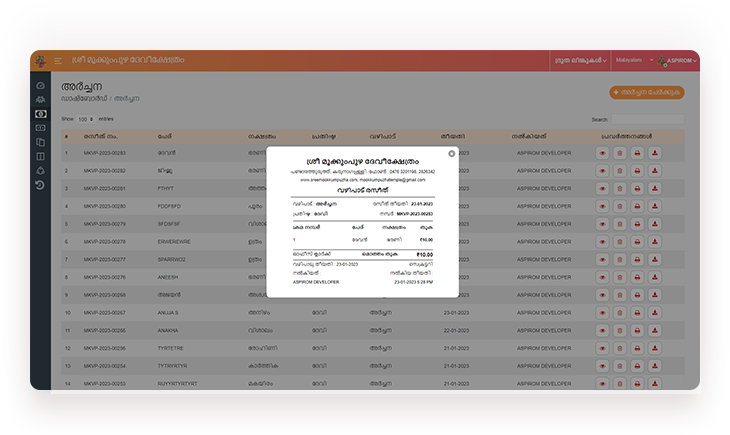Delete ANAKHA receipt row

pyautogui.click(x=620, y=330)
